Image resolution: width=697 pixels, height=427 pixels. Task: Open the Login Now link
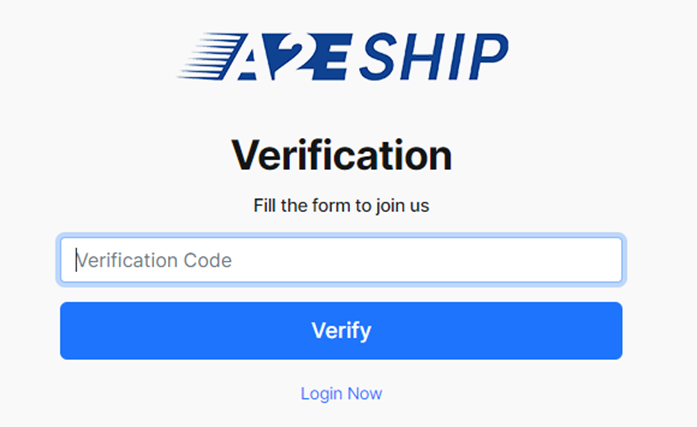pos(341,393)
